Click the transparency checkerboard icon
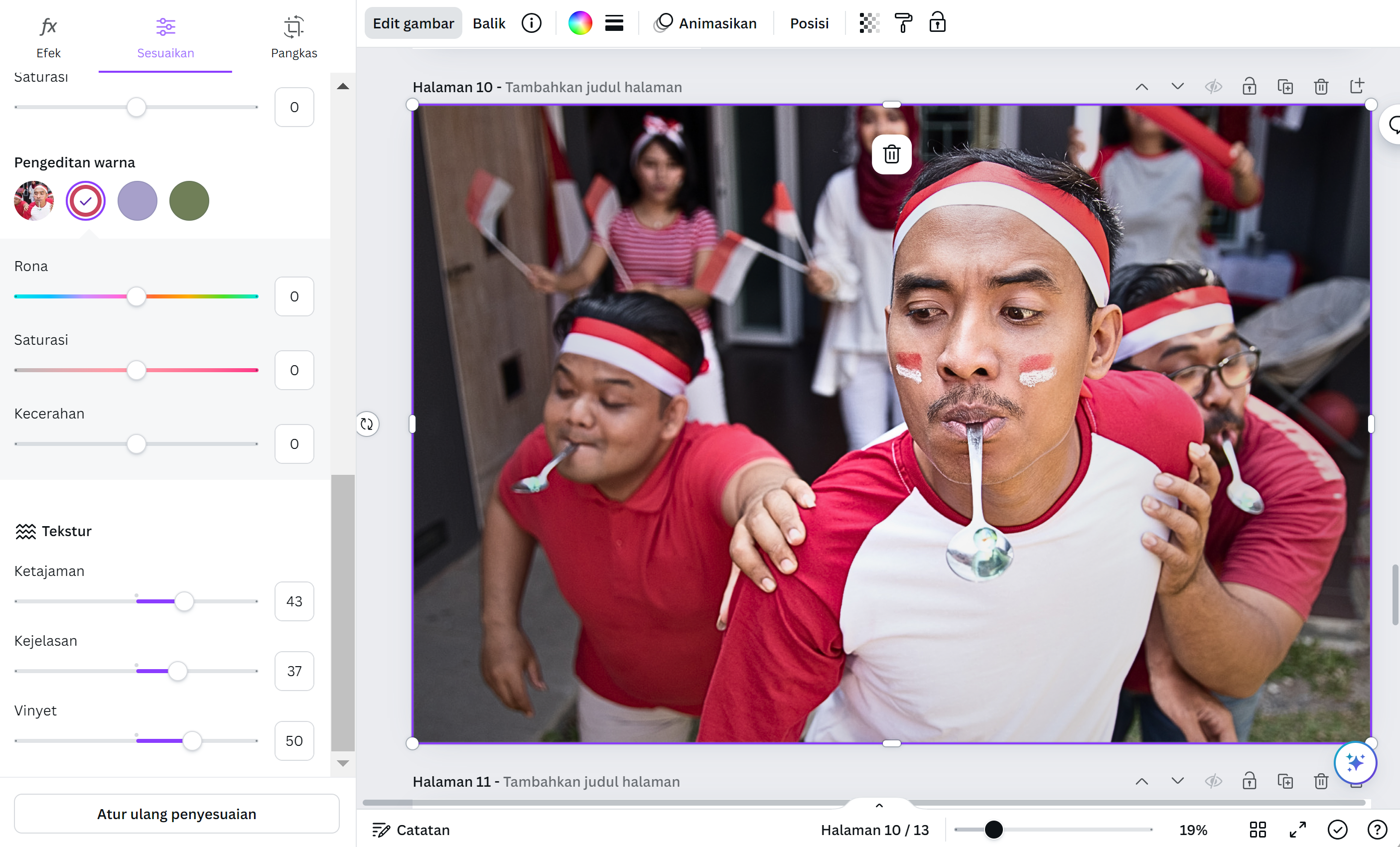1400x847 pixels. (x=869, y=23)
